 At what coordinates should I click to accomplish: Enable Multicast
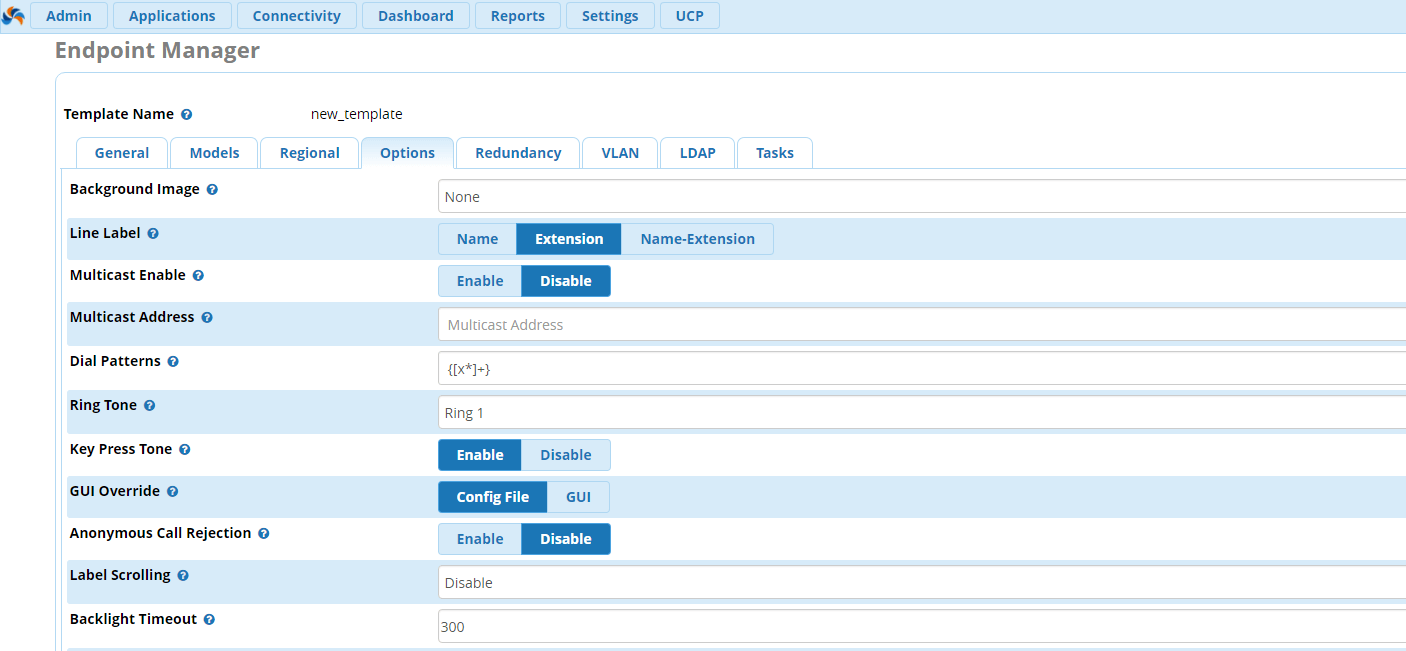pos(480,281)
